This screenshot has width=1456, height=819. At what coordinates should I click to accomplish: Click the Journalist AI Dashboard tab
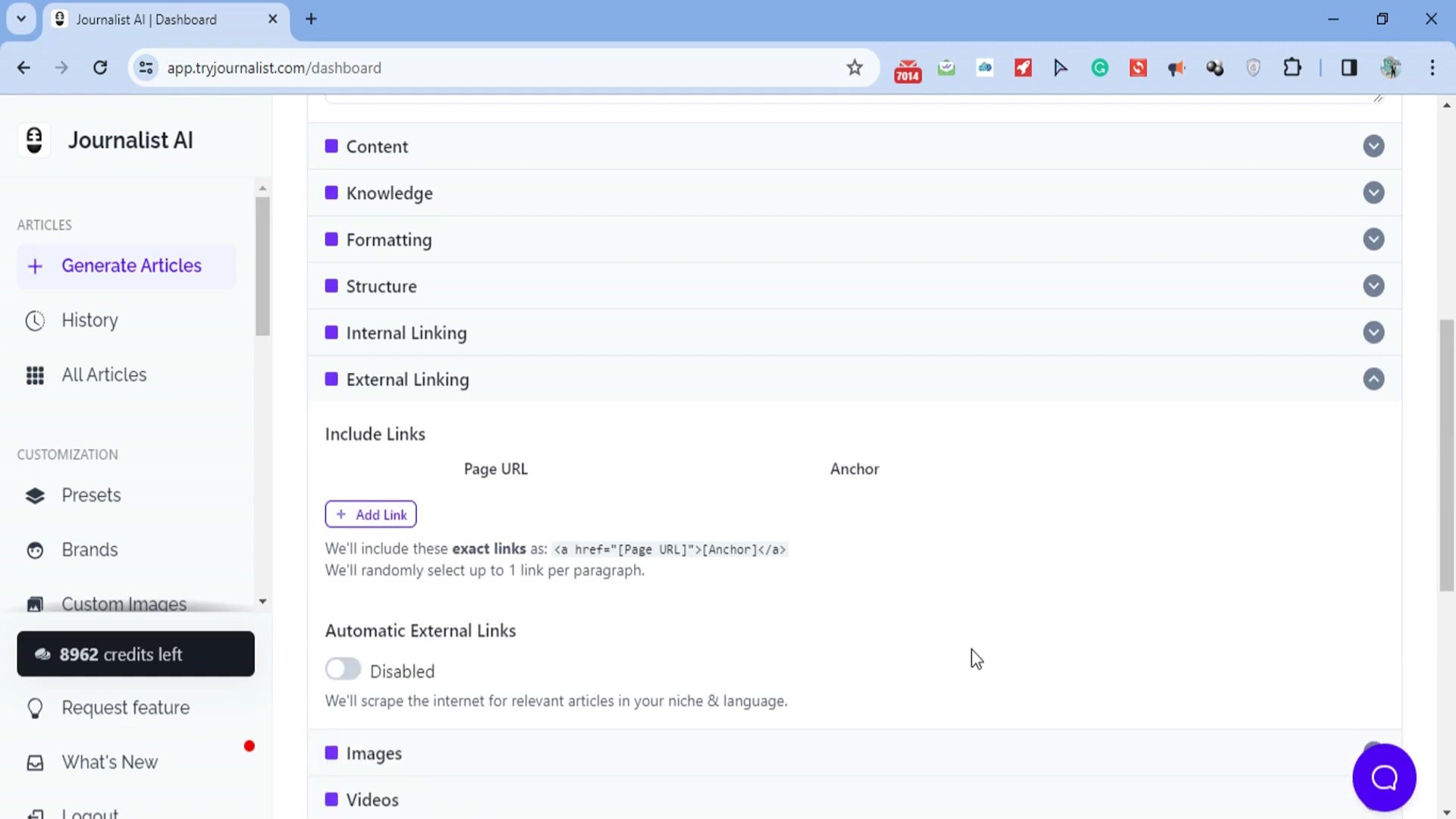166,20
